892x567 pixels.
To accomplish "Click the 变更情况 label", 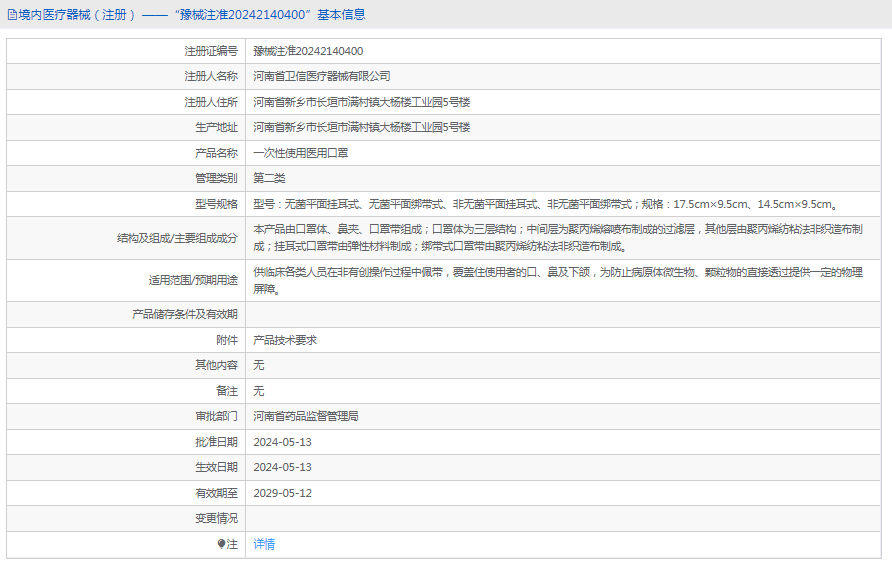I will (216, 519).
